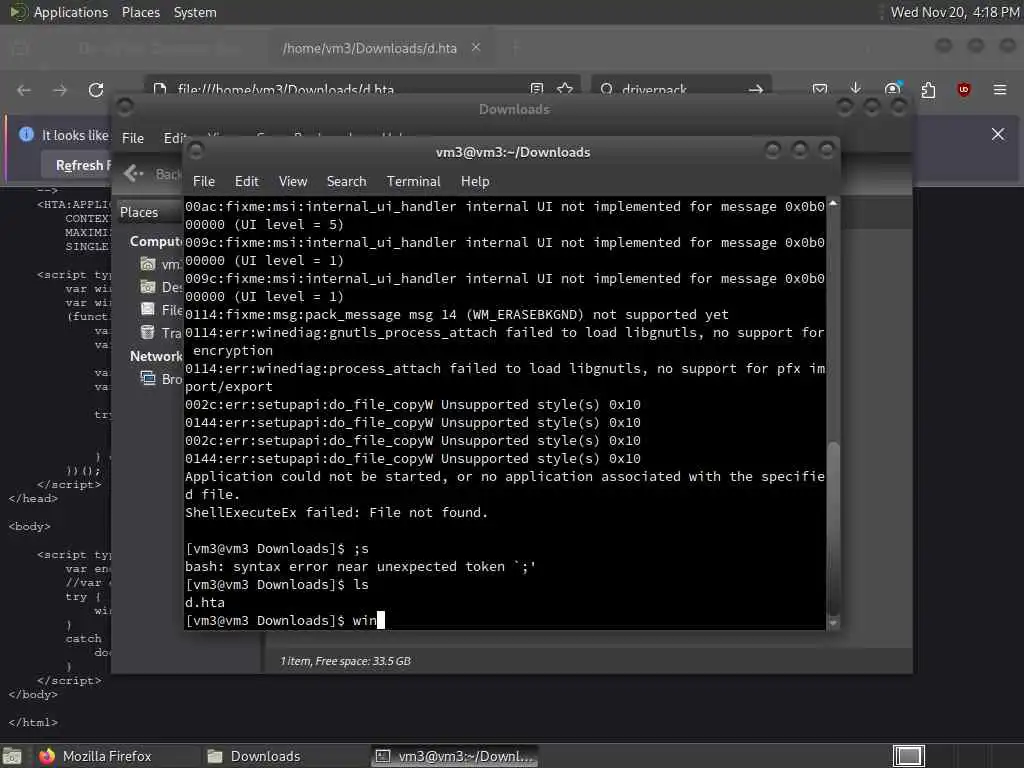Image resolution: width=1024 pixels, height=768 pixels.
Task: Click Firefox back navigation arrow
Action: tap(24, 90)
